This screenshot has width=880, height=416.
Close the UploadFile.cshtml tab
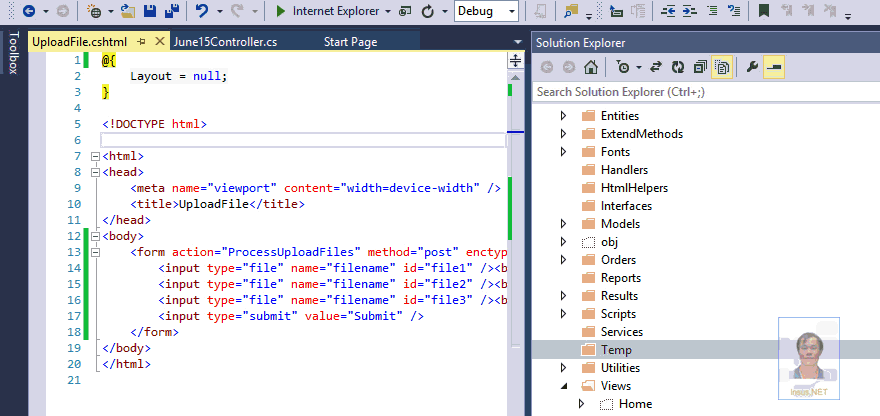pyautogui.click(x=159, y=42)
